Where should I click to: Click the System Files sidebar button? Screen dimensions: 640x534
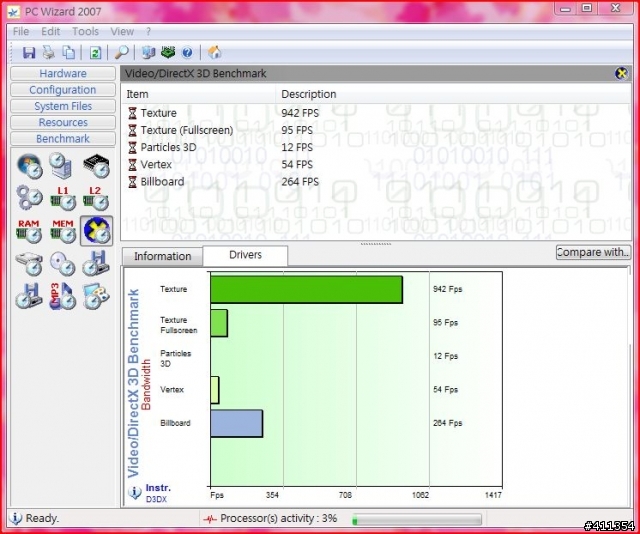(63, 106)
